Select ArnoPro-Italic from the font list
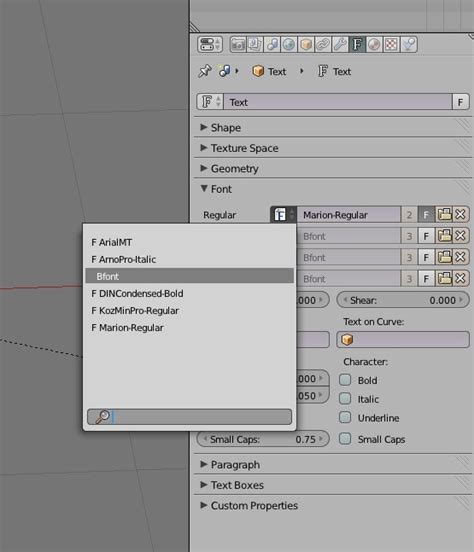This screenshot has height=552, width=474. click(x=189, y=259)
